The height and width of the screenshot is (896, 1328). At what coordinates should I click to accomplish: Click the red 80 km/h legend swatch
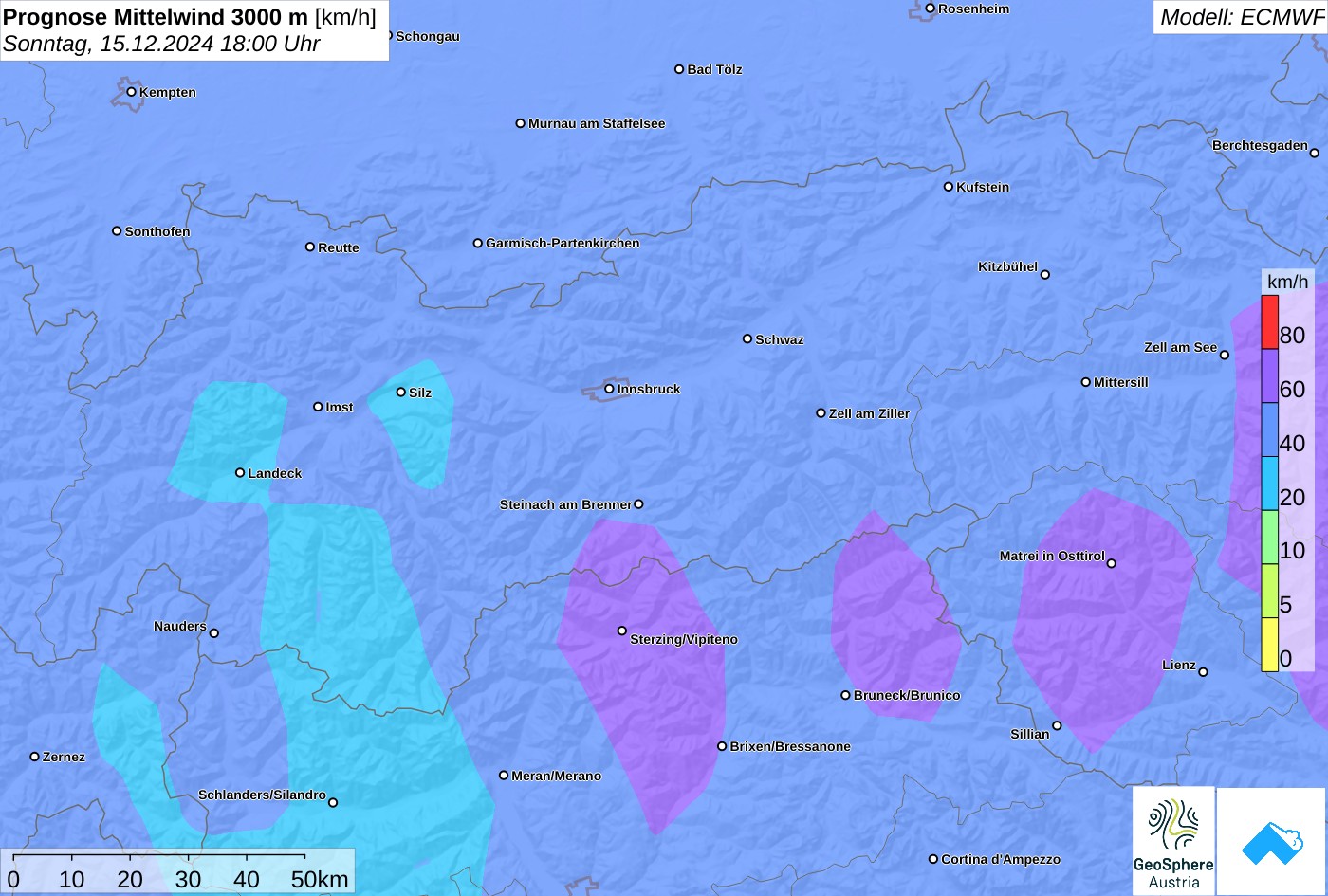1269,322
